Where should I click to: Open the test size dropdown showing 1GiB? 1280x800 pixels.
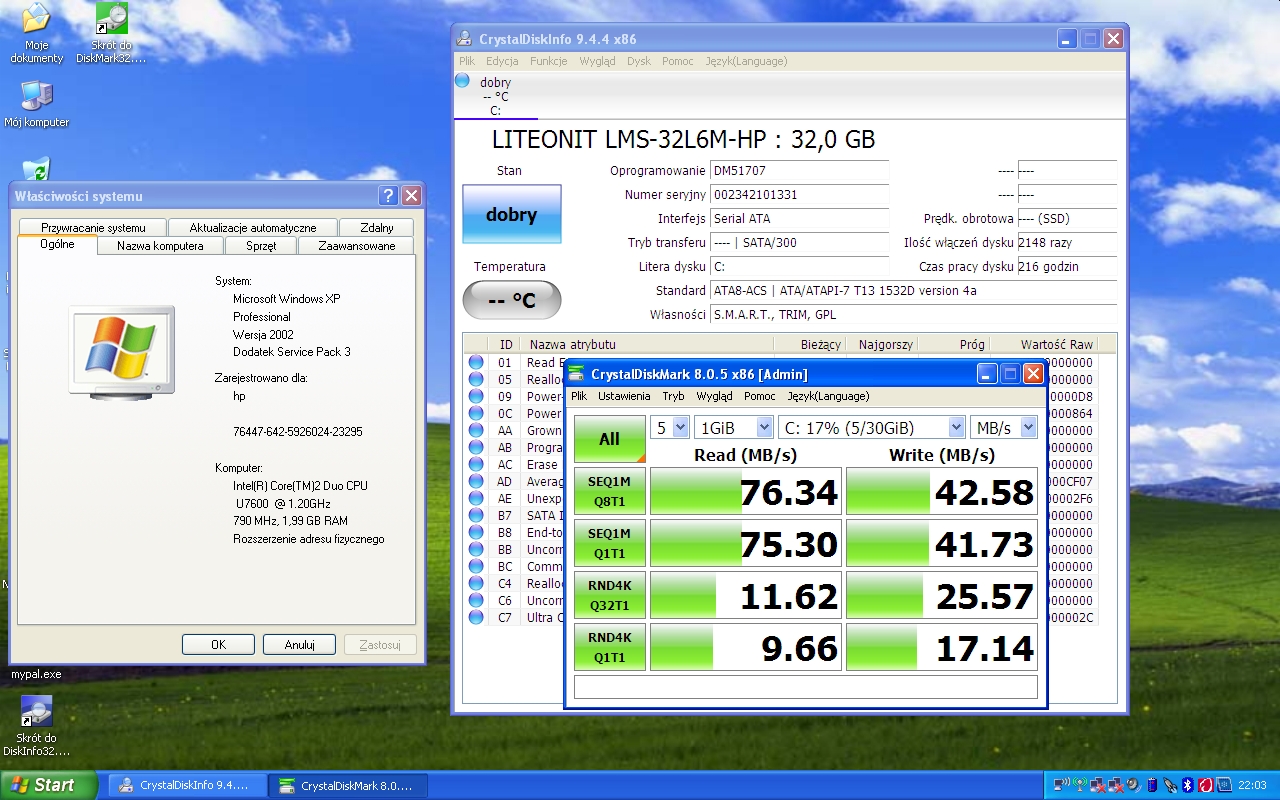coord(735,428)
